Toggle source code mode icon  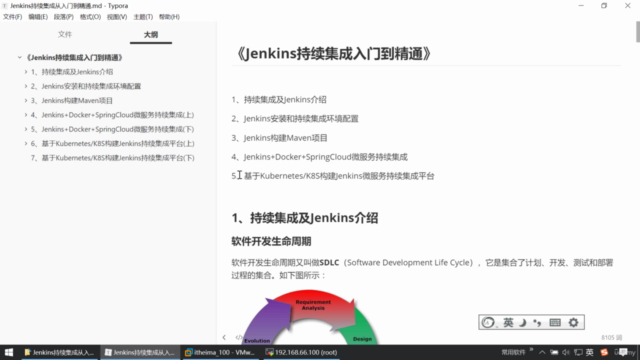[239, 337]
